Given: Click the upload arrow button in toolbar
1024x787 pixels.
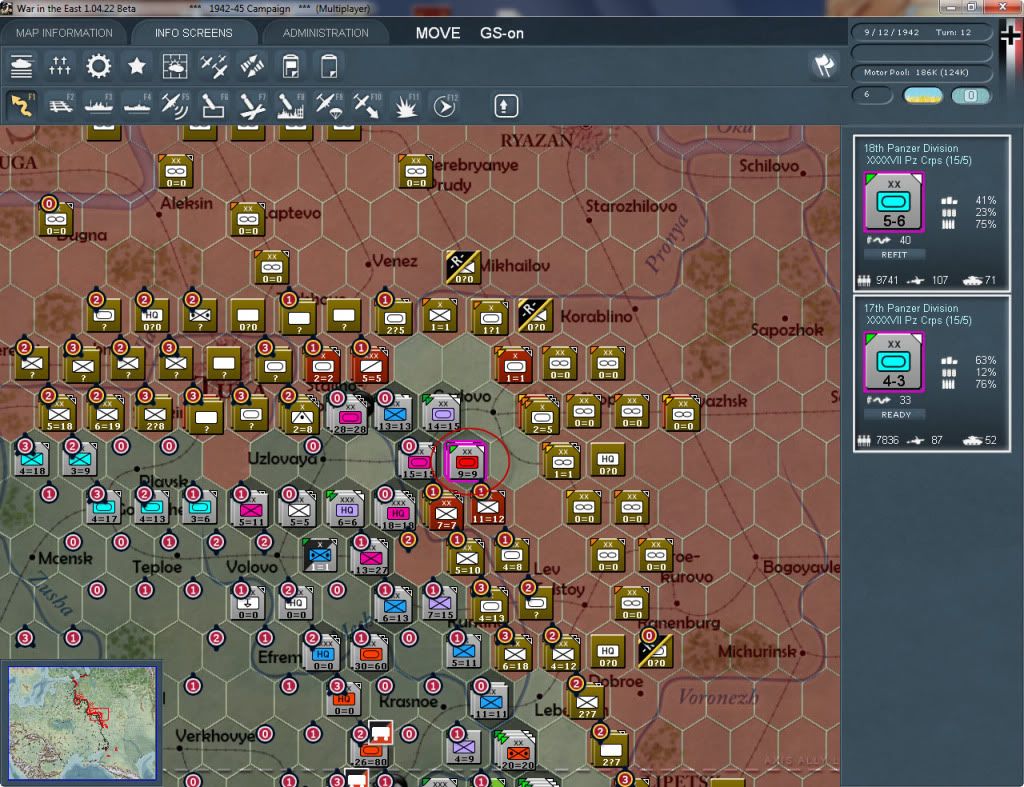Looking at the screenshot, I should (505, 106).
